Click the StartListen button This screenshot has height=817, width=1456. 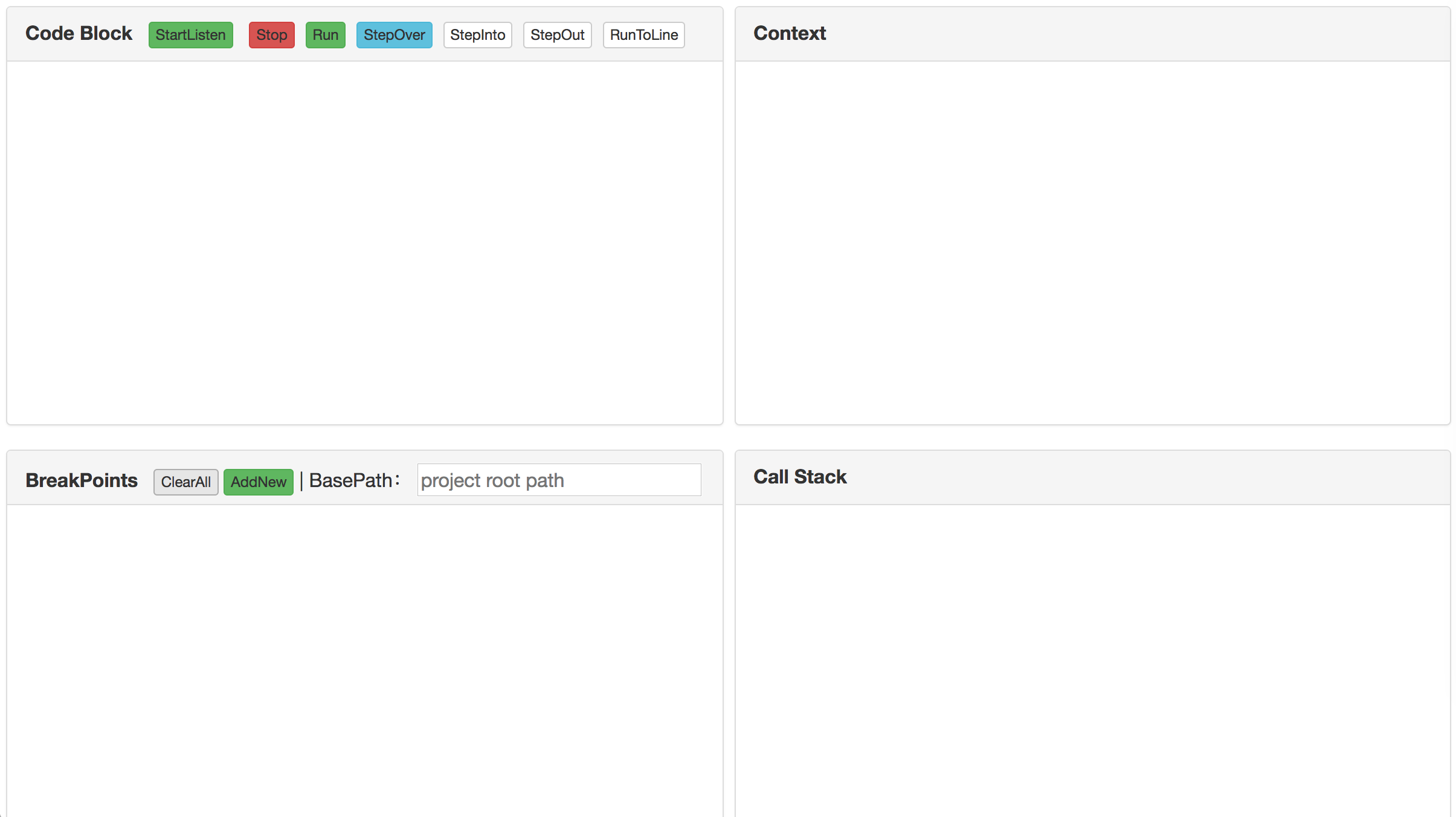190,35
